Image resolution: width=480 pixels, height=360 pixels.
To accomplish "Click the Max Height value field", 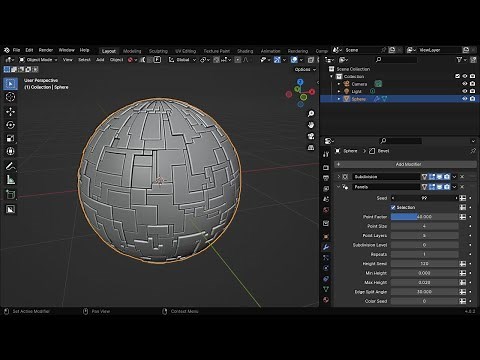I will 425,282.
